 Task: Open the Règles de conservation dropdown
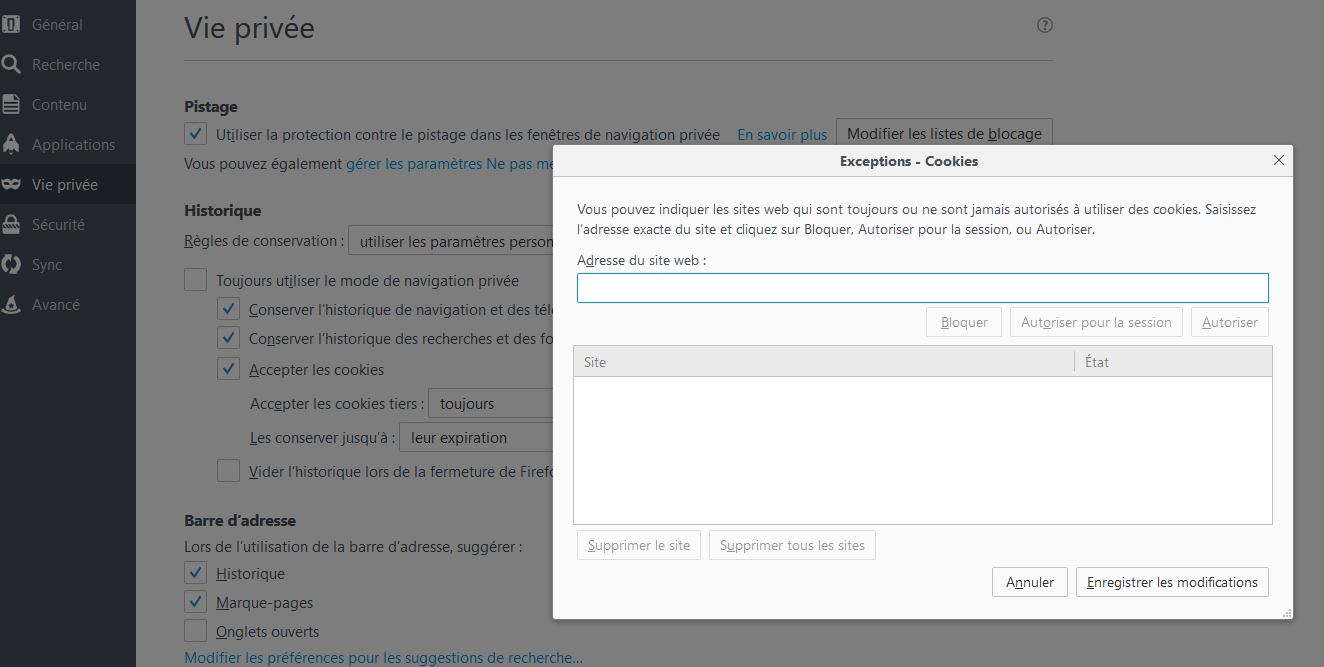(x=451, y=241)
